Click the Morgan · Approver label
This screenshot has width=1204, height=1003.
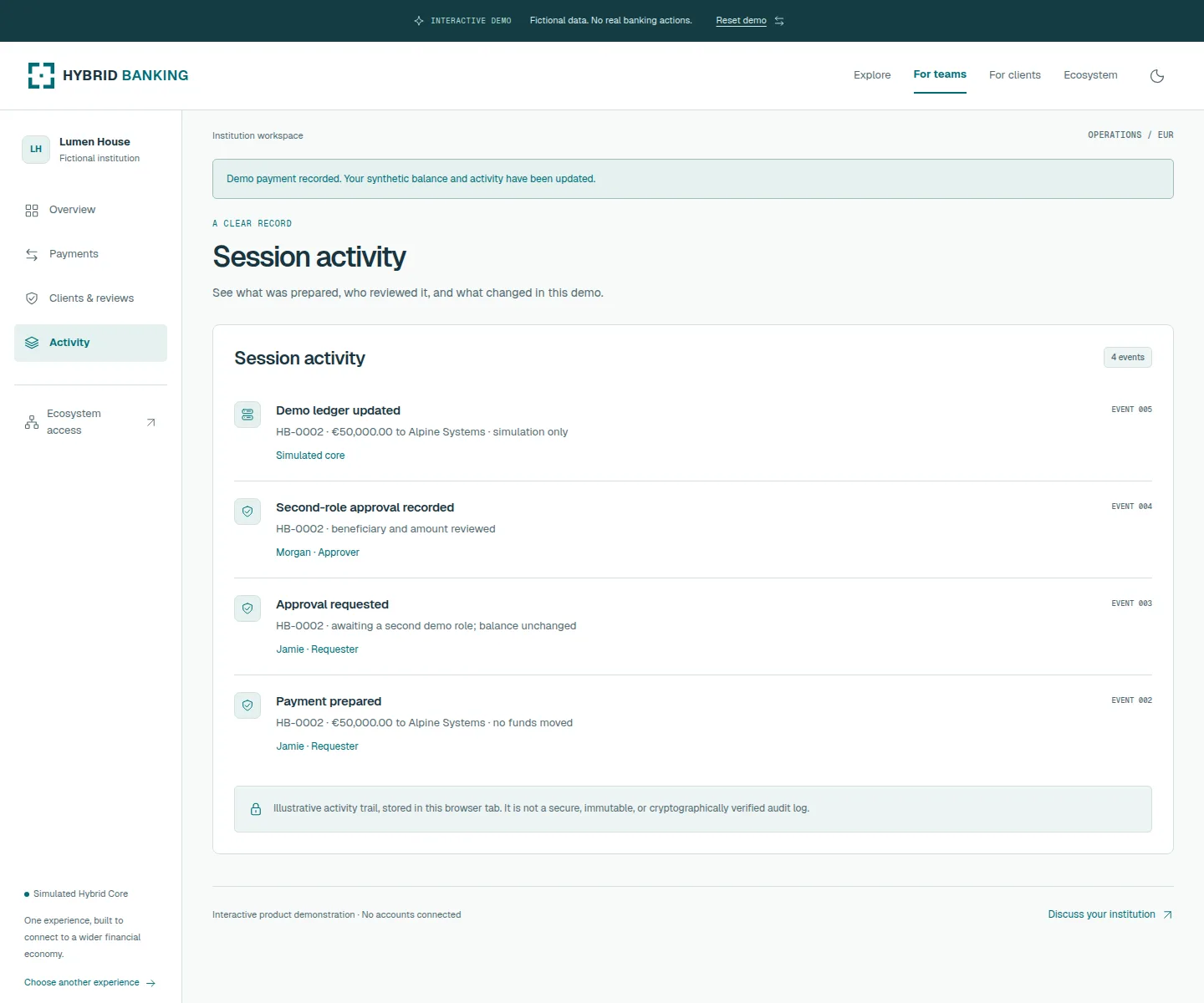coord(318,552)
